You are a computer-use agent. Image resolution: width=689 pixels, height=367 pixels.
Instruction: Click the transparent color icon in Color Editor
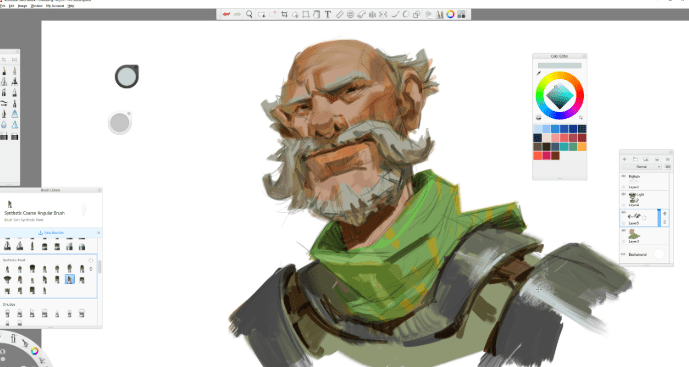(539, 117)
